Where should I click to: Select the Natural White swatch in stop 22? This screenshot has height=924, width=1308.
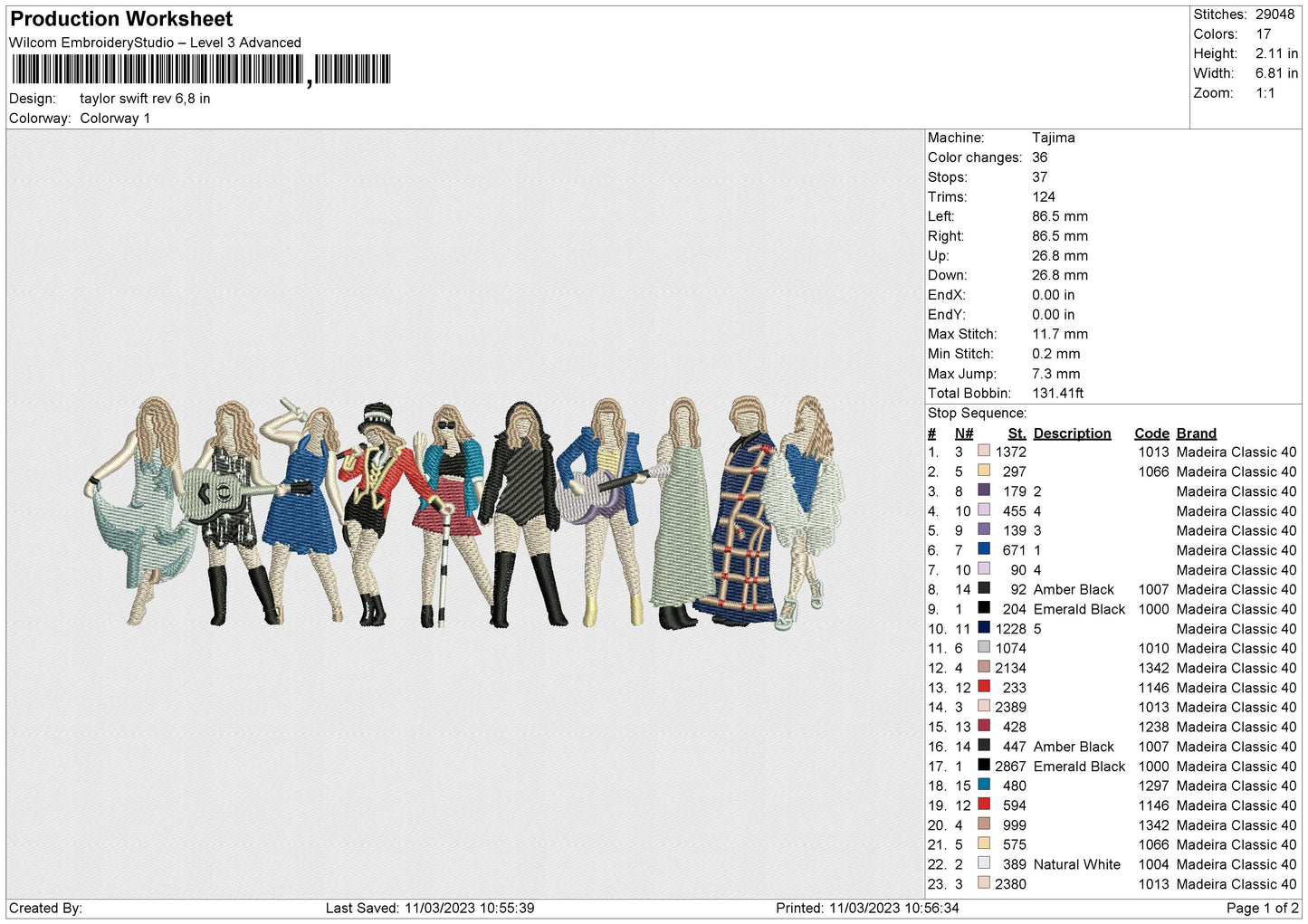click(x=984, y=864)
